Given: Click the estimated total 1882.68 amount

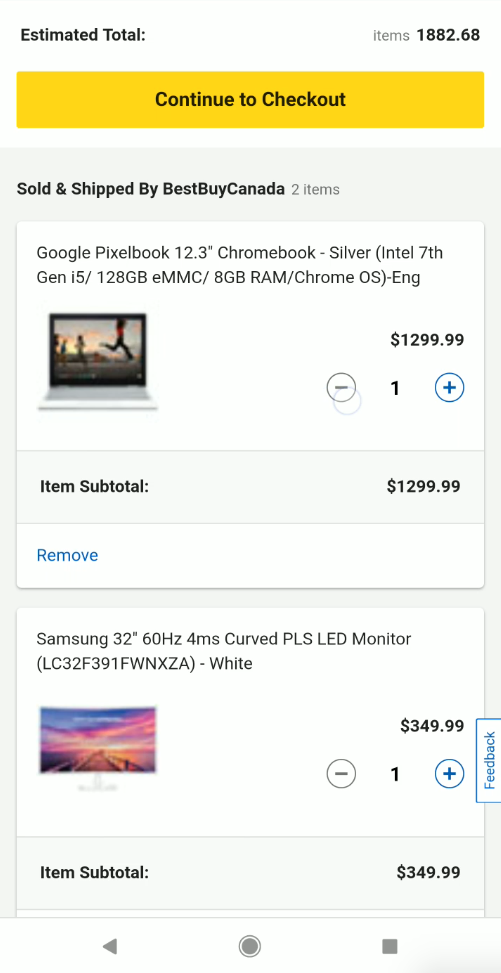Looking at the screenshot, I should (448, 35).
